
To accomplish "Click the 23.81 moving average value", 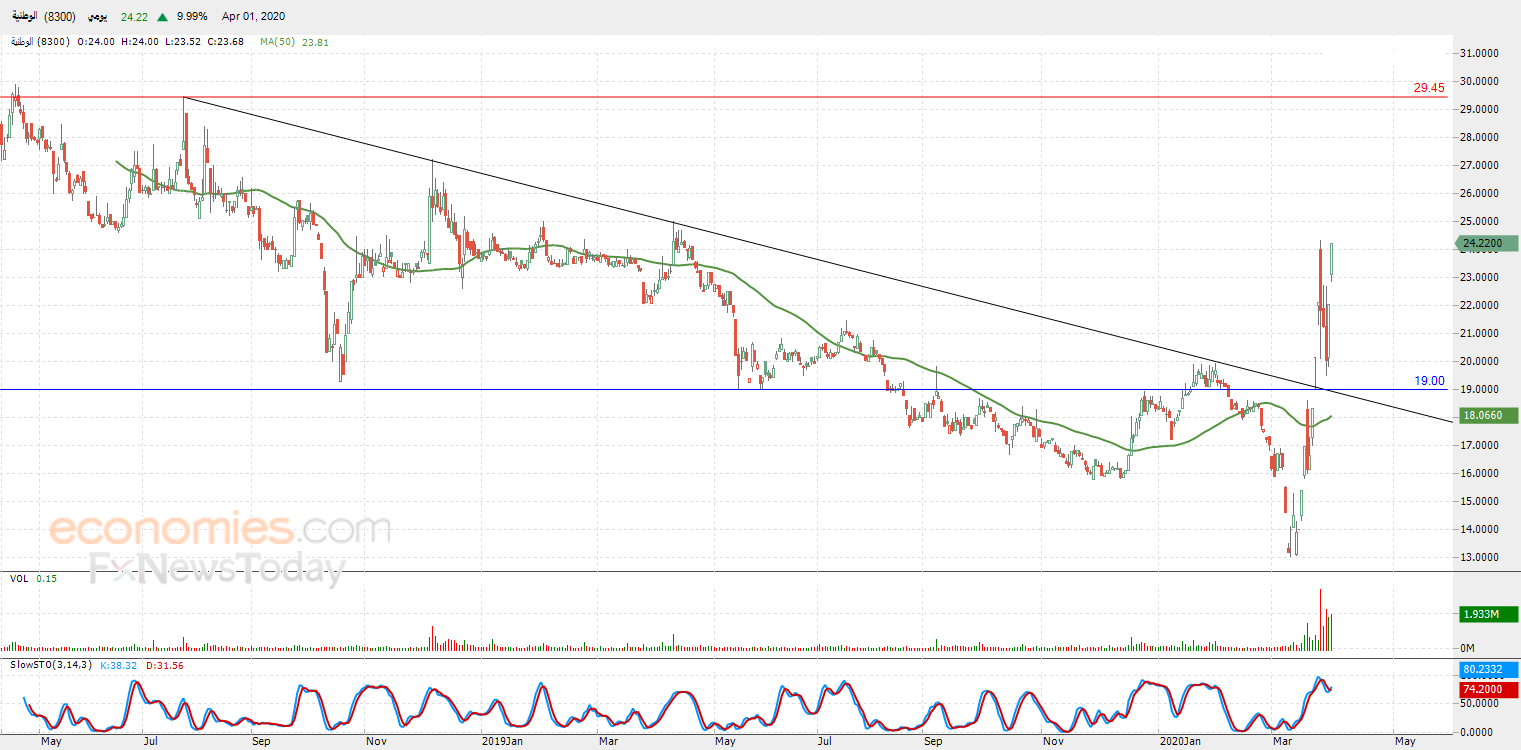I will [315, 42].
